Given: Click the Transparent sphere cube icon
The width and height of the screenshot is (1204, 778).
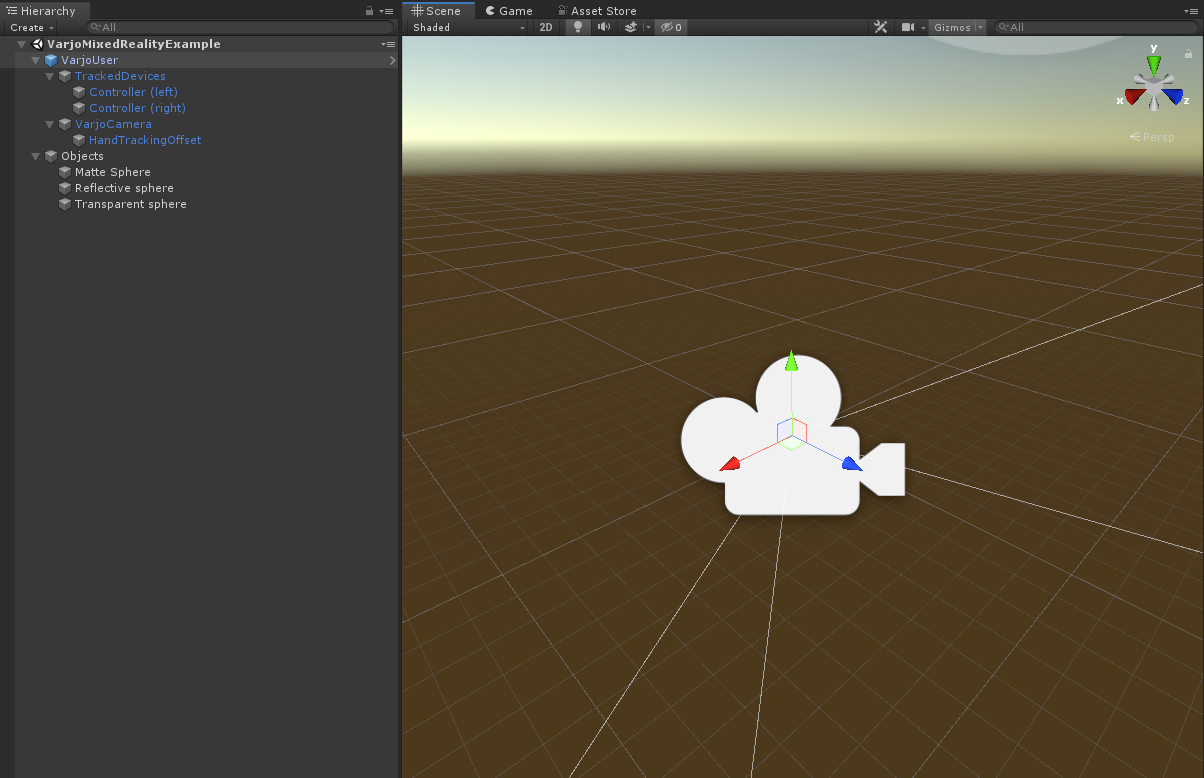Looking at the screenshot, I should coord(65,204).
